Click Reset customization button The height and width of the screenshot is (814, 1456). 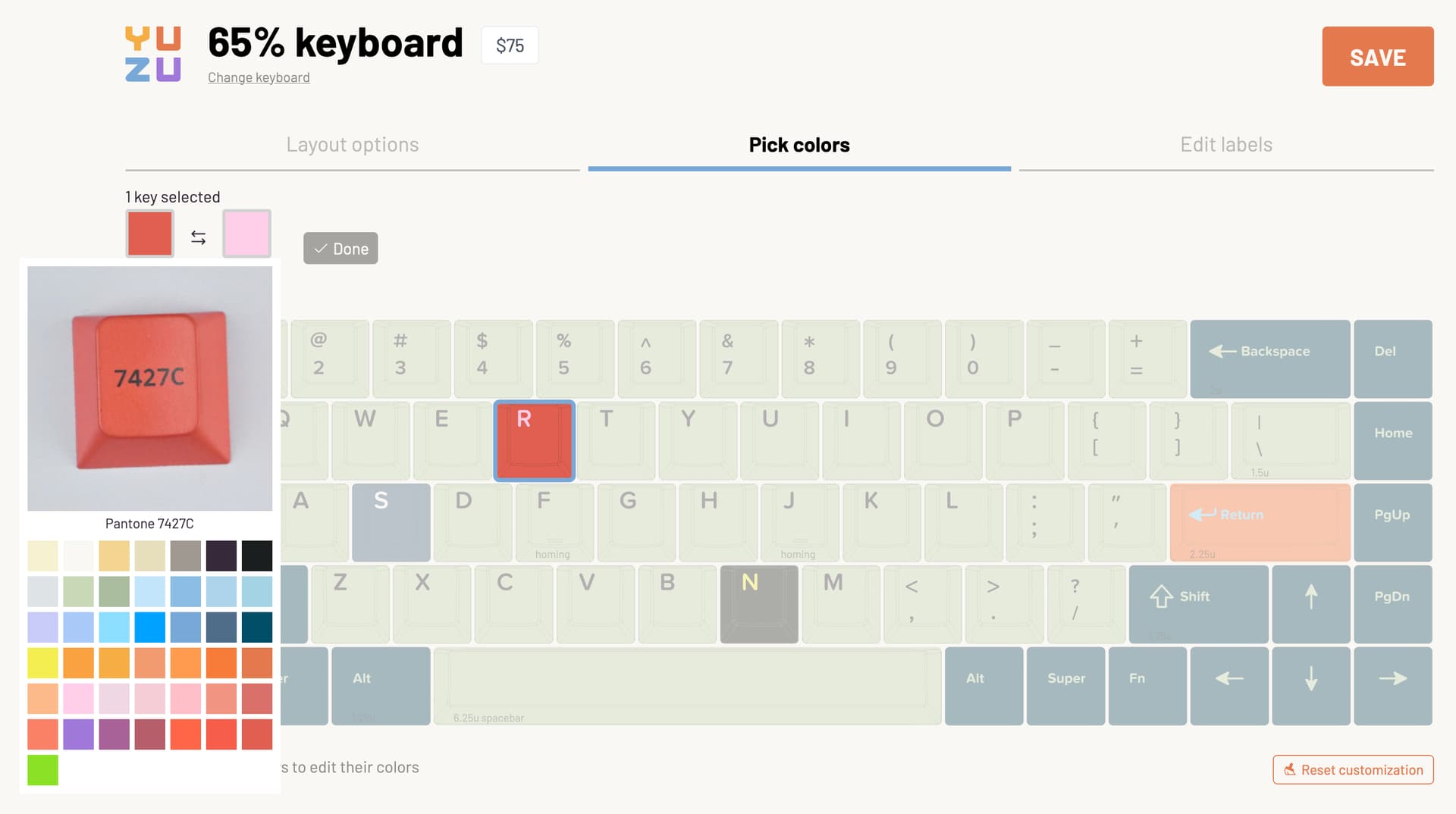[1353, 769]
